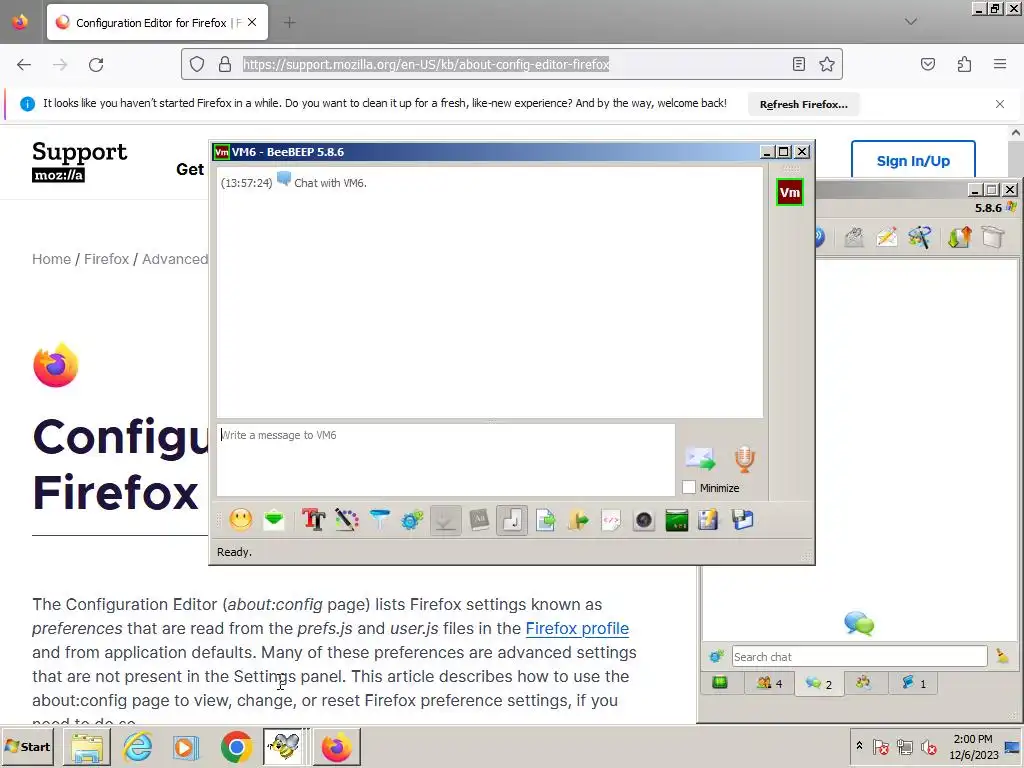Click the Home breadcrumb link
The width and height of the screenshot is (1024, 768).
coord(52,259)
